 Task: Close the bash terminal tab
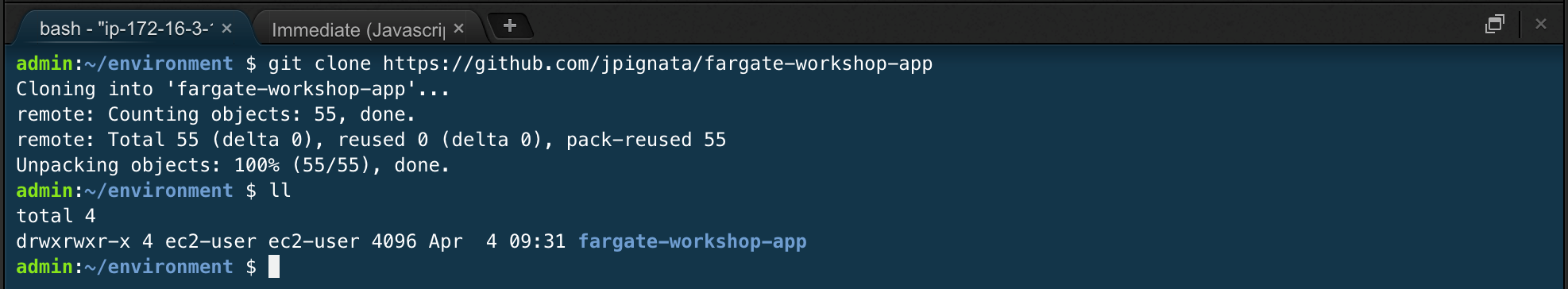click(227, 29)
